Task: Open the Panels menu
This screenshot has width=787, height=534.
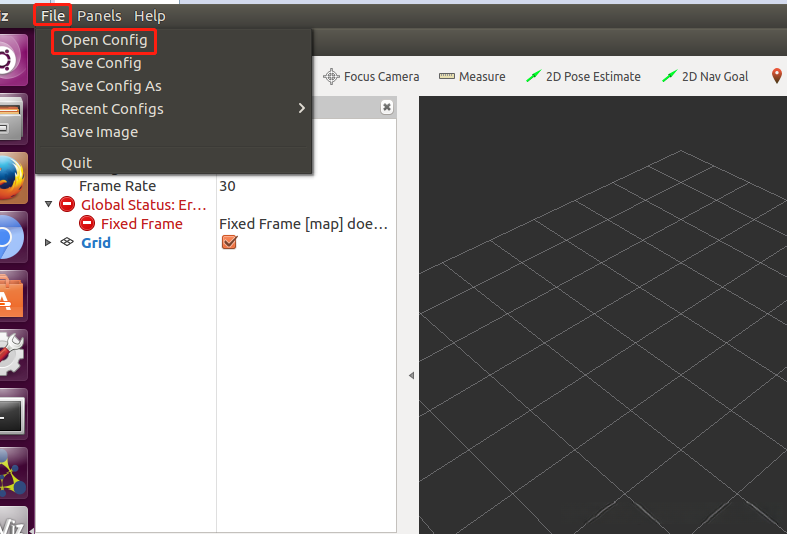Action: point(99,16)
